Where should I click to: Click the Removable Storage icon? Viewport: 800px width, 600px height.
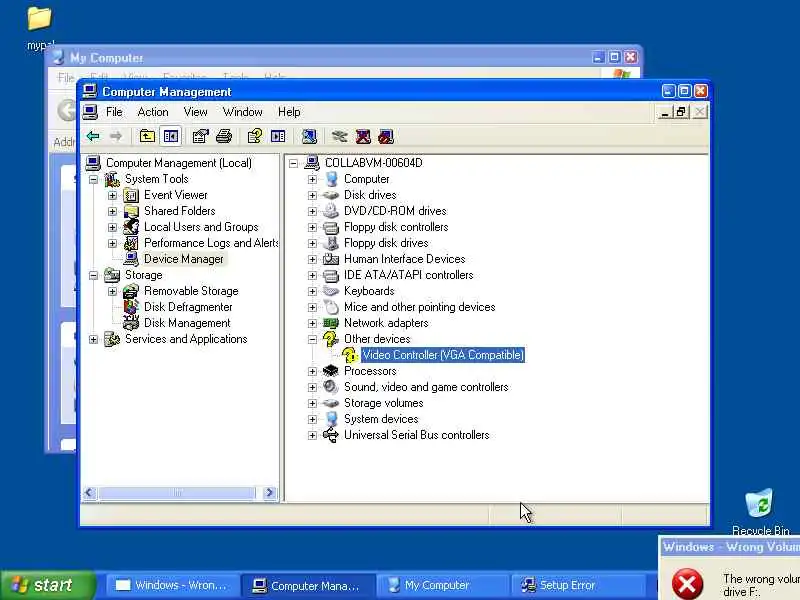click(131, 291)
